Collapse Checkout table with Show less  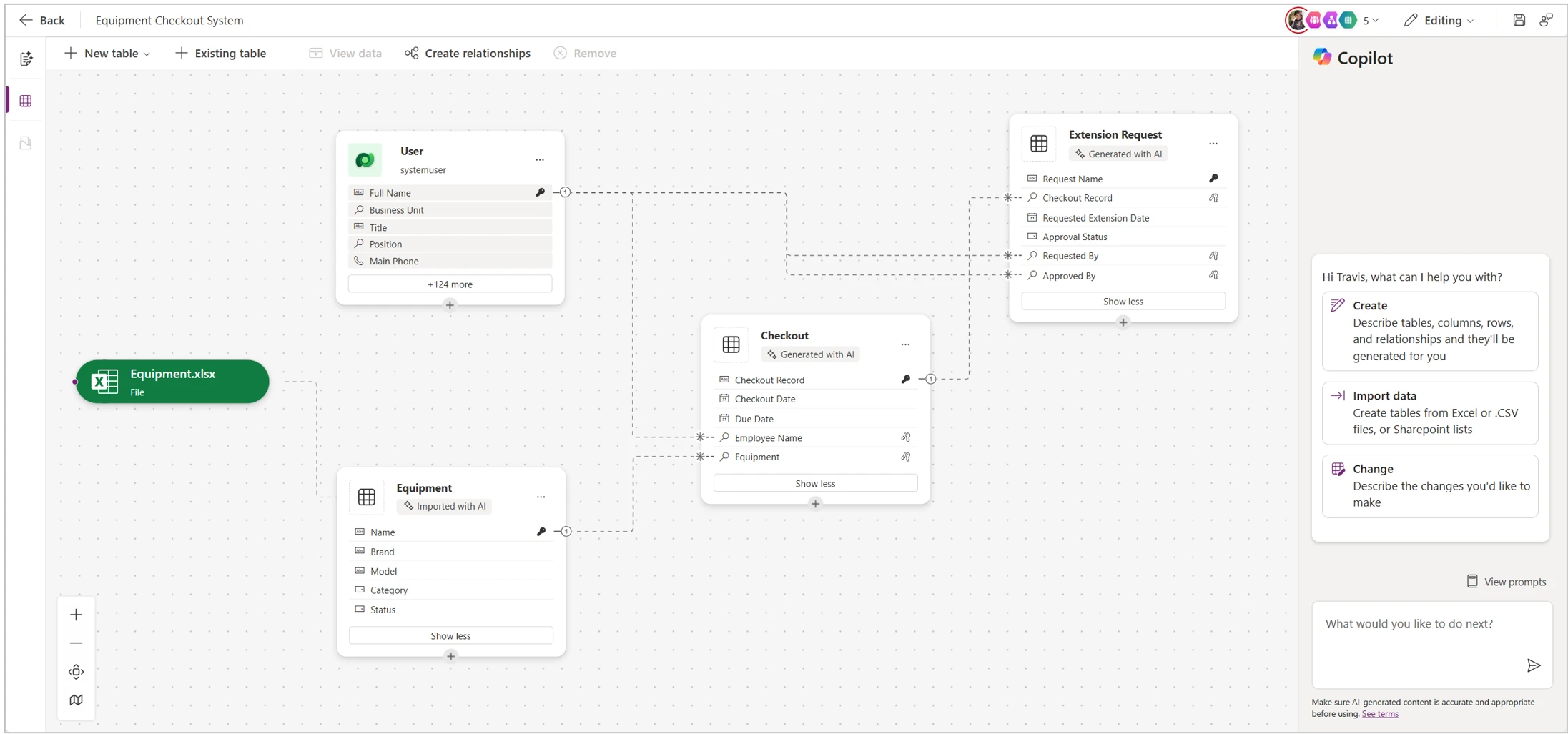814,484
